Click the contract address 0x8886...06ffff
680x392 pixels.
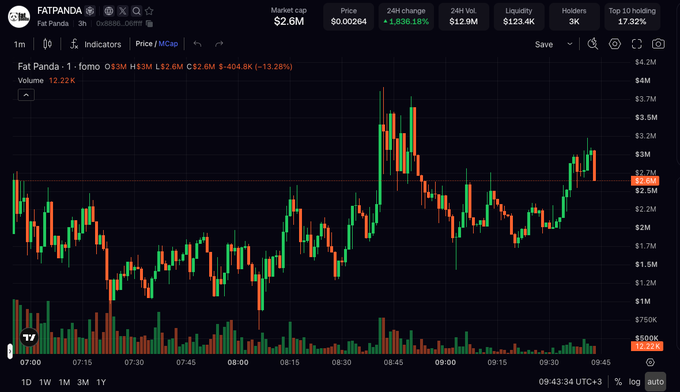tap(119, 23)
